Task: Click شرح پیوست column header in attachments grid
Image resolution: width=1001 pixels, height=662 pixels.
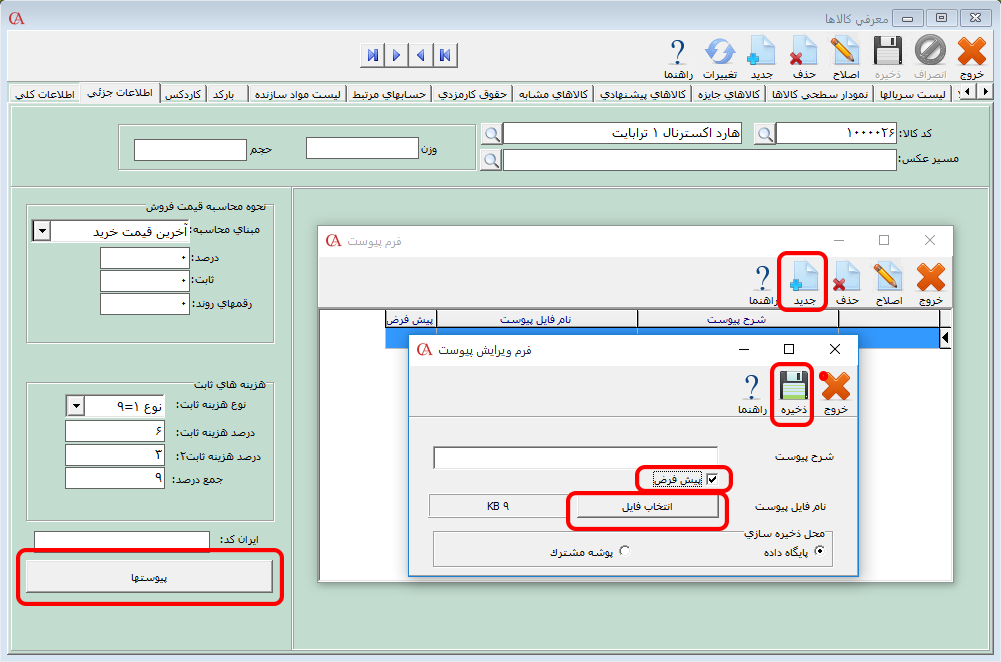Action: tap(737, 319)
